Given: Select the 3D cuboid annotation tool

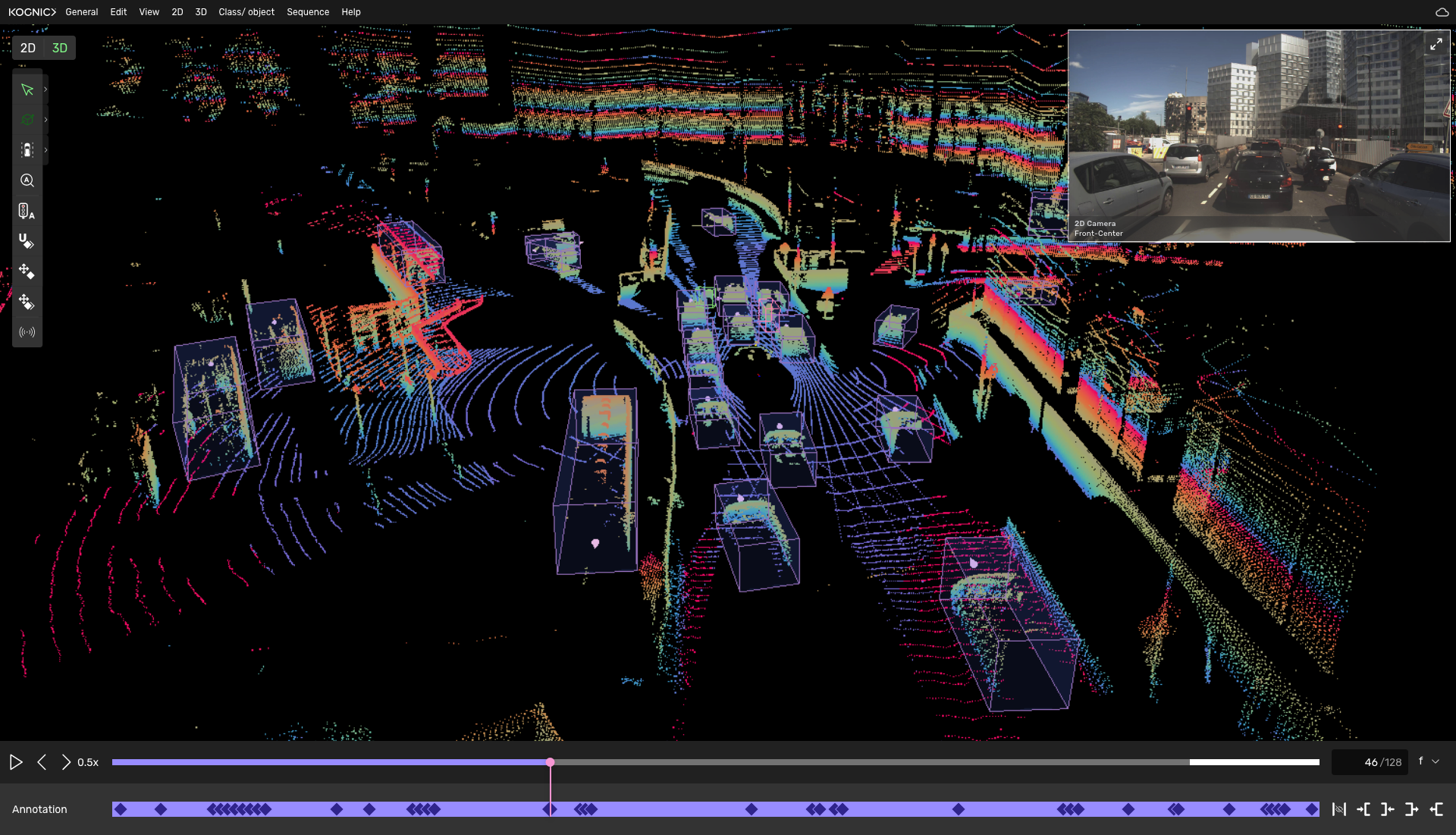Looking at the screenshot, I should coord(27,120).
